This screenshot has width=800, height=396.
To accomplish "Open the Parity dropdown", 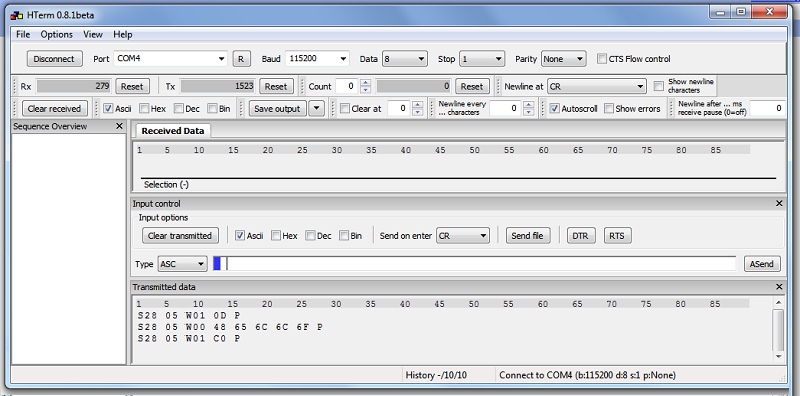I will 563,59.
